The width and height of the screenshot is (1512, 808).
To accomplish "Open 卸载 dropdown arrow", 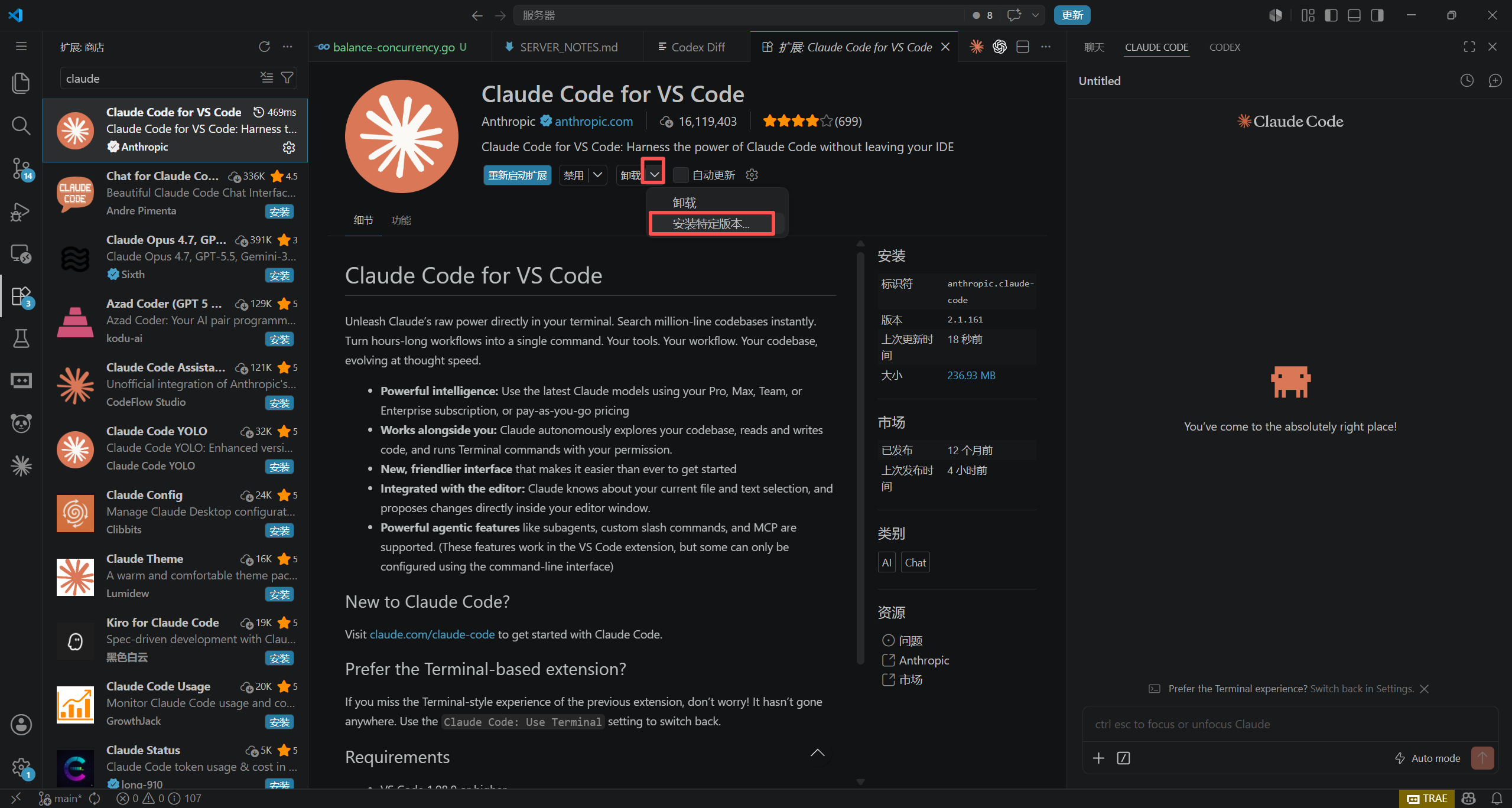I will coord(655,175).
